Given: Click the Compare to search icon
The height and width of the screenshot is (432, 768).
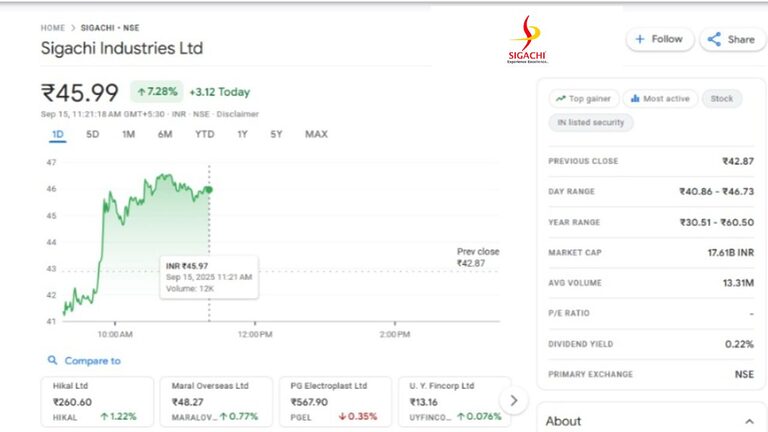Looking at the screenshot, I should [x=52, y=361].
